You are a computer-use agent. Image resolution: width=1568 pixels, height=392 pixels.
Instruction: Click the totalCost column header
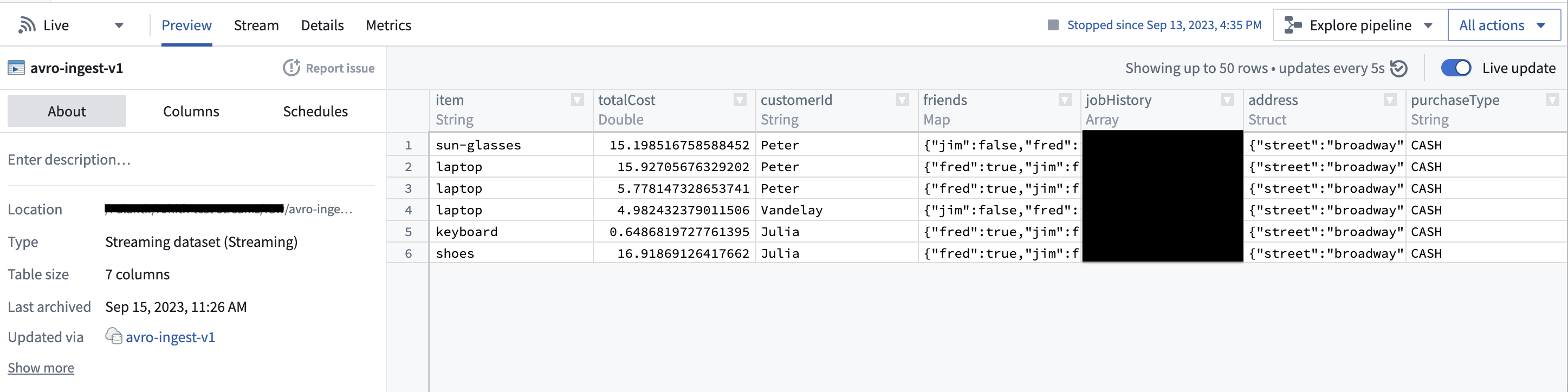[x=674, y=110]
